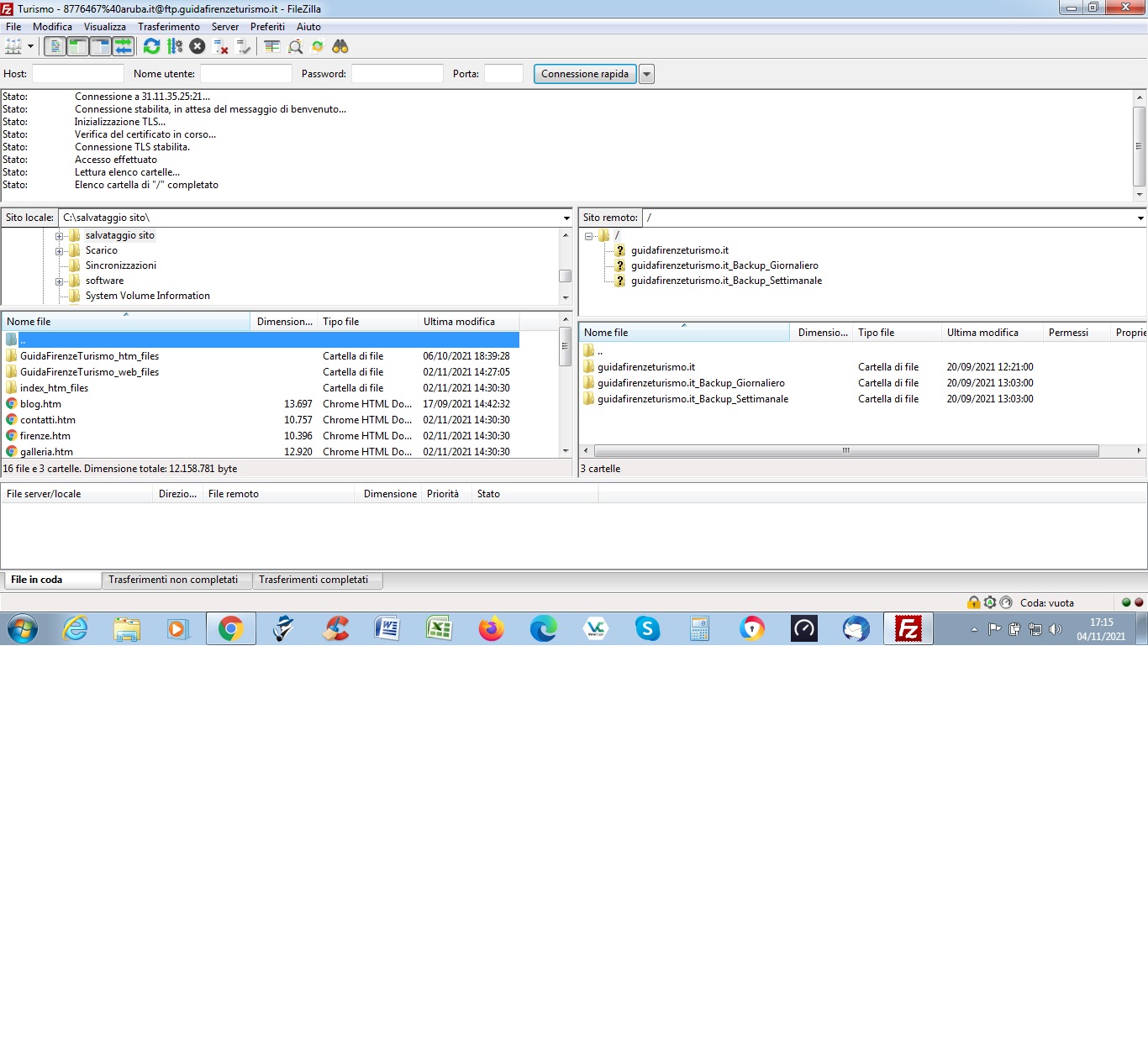Focus the Porta input field

pyautogui.click(x=504, y=74)
